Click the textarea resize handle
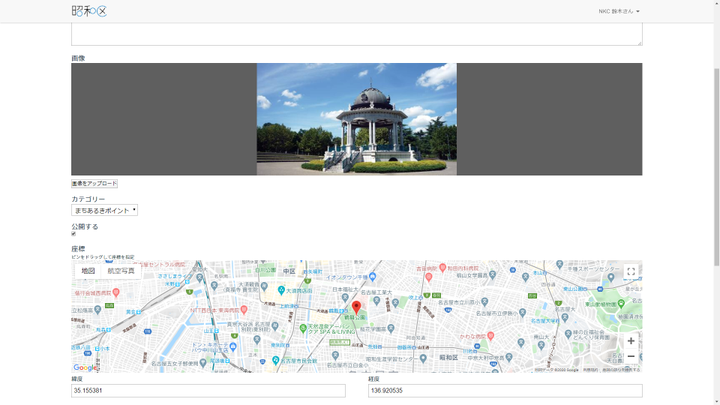The height and width of the screenshot is (405, 720). coord(639,42)
